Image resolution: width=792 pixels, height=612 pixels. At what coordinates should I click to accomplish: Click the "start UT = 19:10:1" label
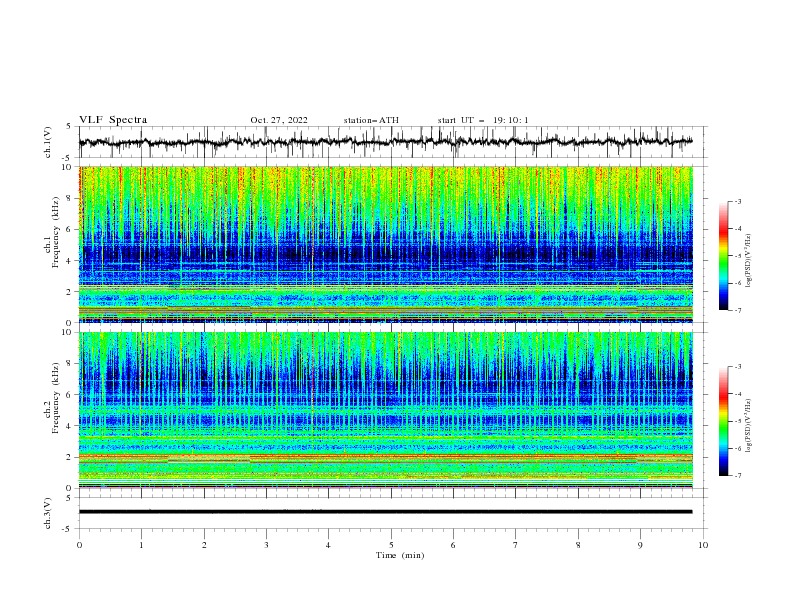[x=483, y=120]
